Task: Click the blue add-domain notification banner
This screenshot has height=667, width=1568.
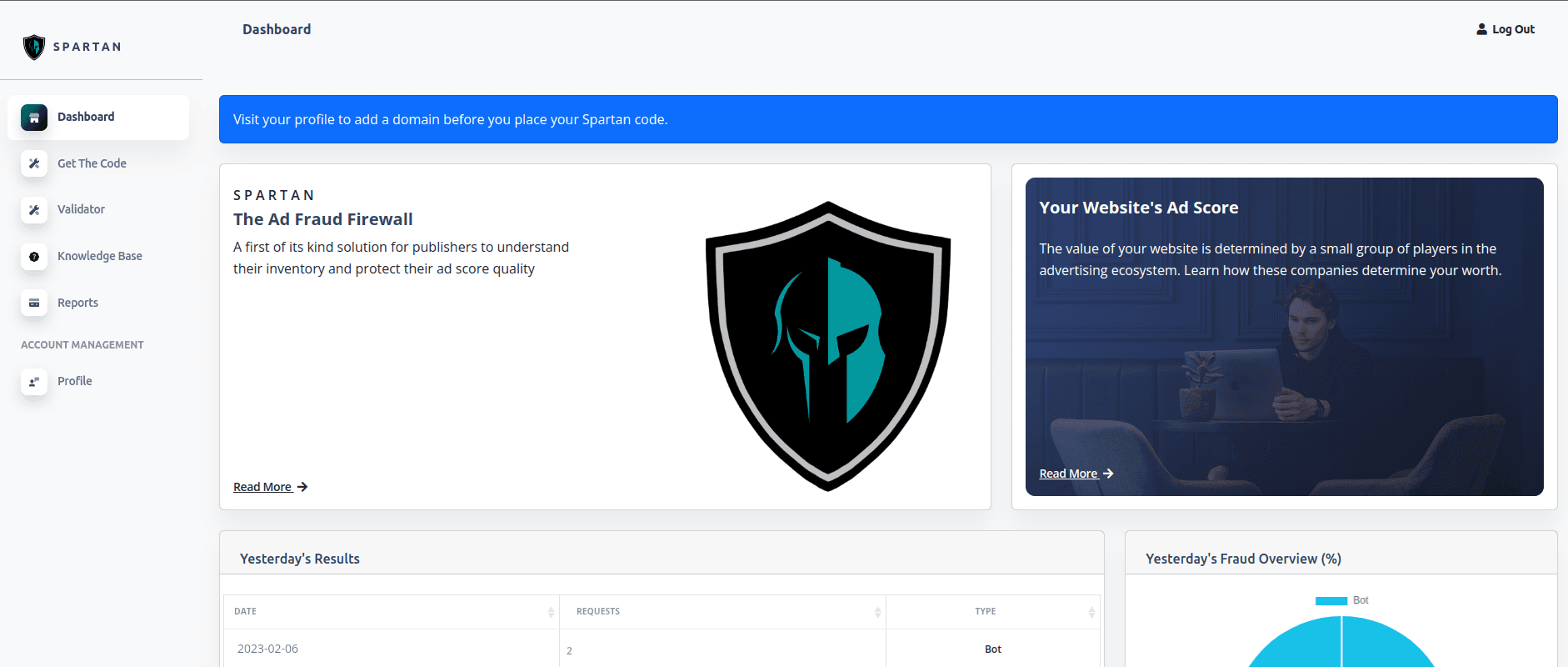Action: coord(887,119)
